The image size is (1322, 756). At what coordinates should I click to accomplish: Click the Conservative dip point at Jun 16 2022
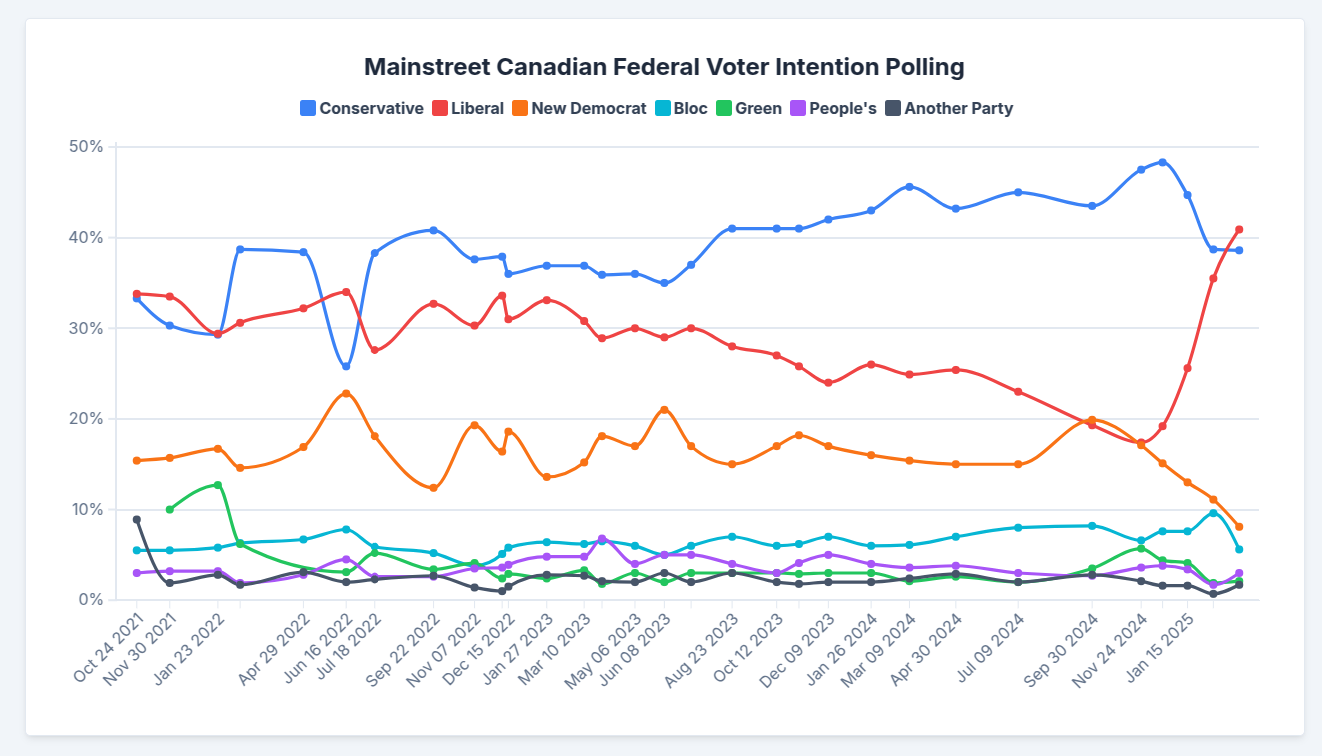point(346,366)
